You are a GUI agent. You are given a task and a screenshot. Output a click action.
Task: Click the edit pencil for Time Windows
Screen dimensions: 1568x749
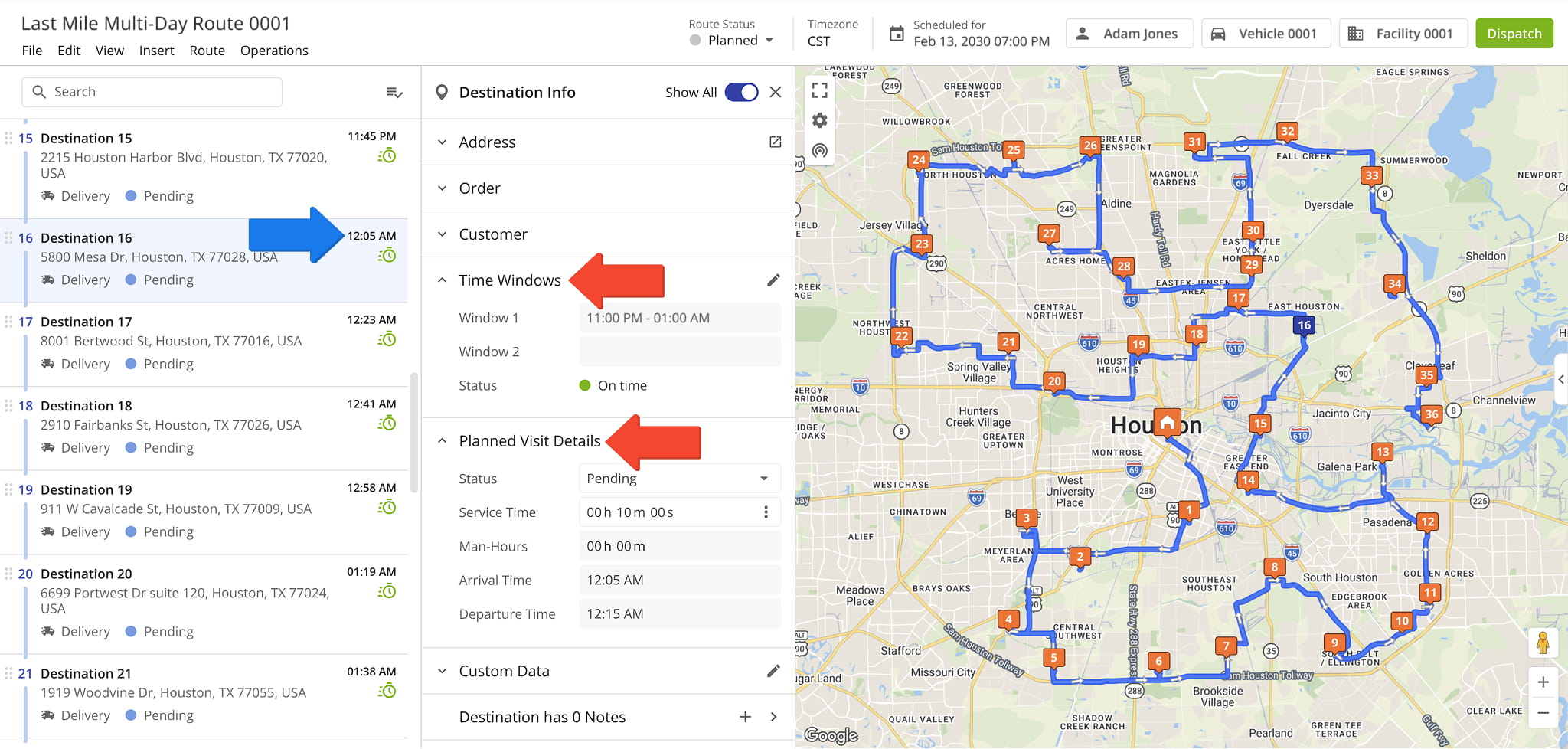(x=773, y=280)
